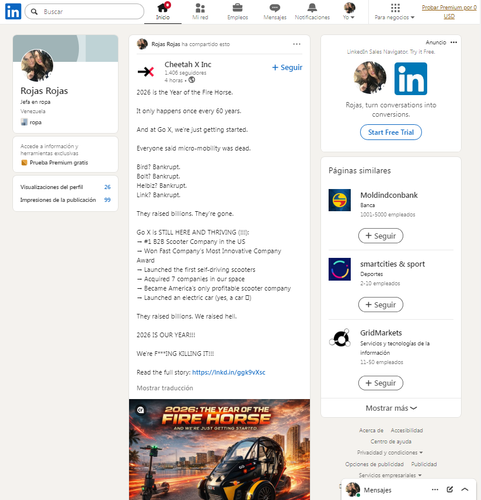The height and width of the screenshot is (500, 481).
Task: Expand Servicios empresariales dropdown
Action: pyautogui.click(x=390, y=475)
